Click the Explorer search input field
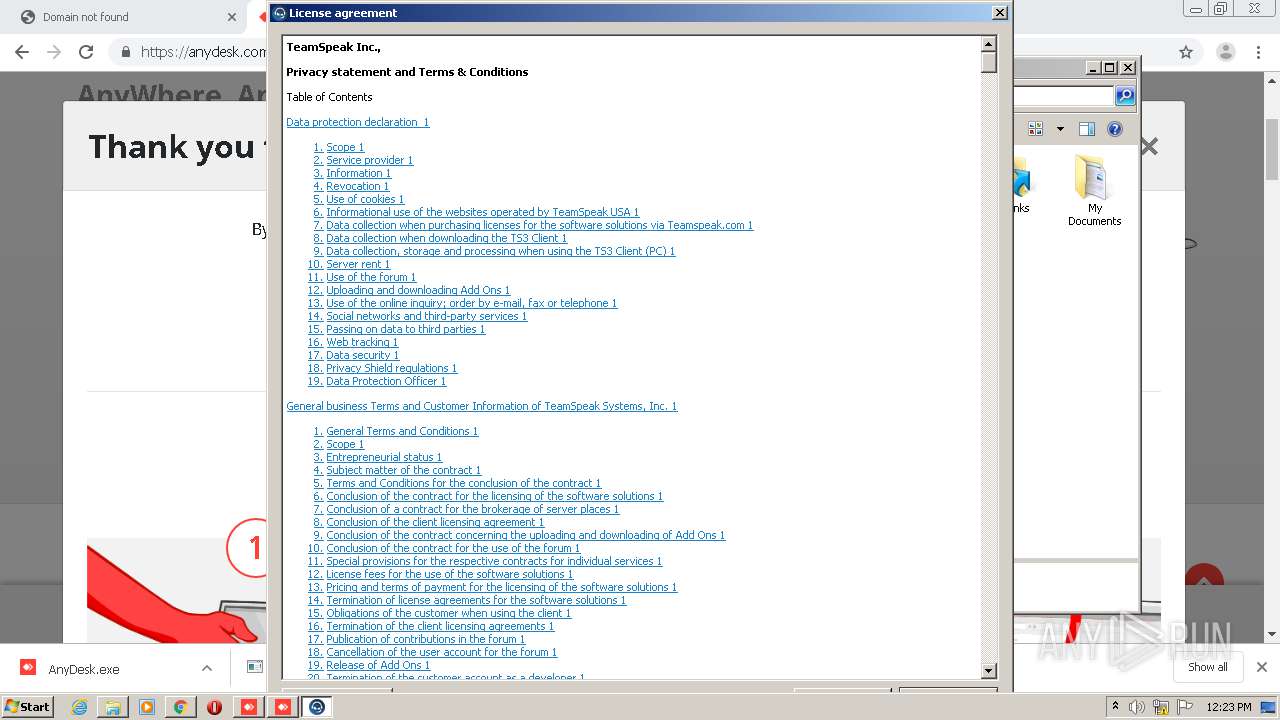This screenshot has height=720, width=1280. click(x=1063, y=96)
